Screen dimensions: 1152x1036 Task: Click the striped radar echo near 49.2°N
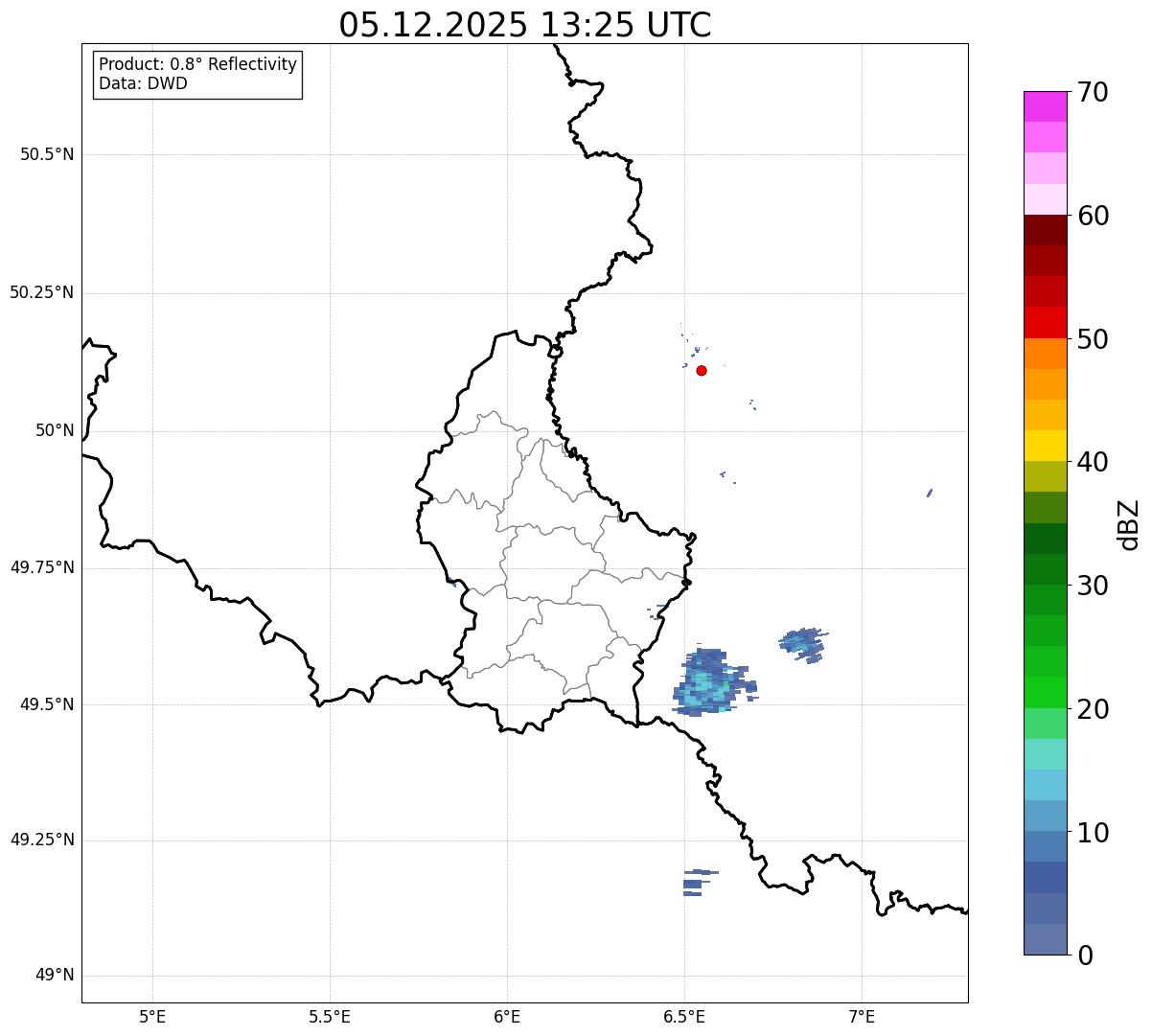click(x=700, y=883)
